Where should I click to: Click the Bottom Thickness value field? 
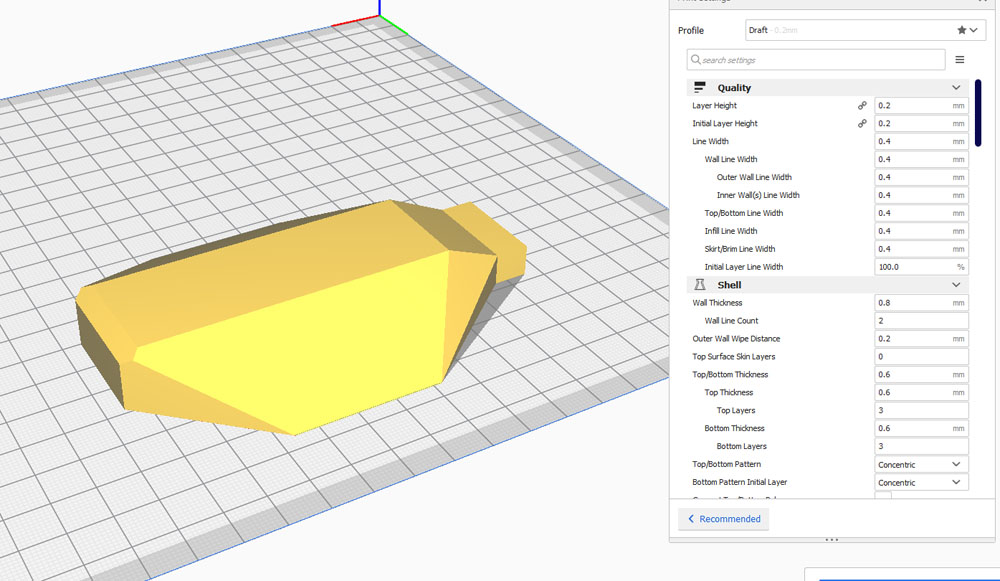tap(921, 428)
